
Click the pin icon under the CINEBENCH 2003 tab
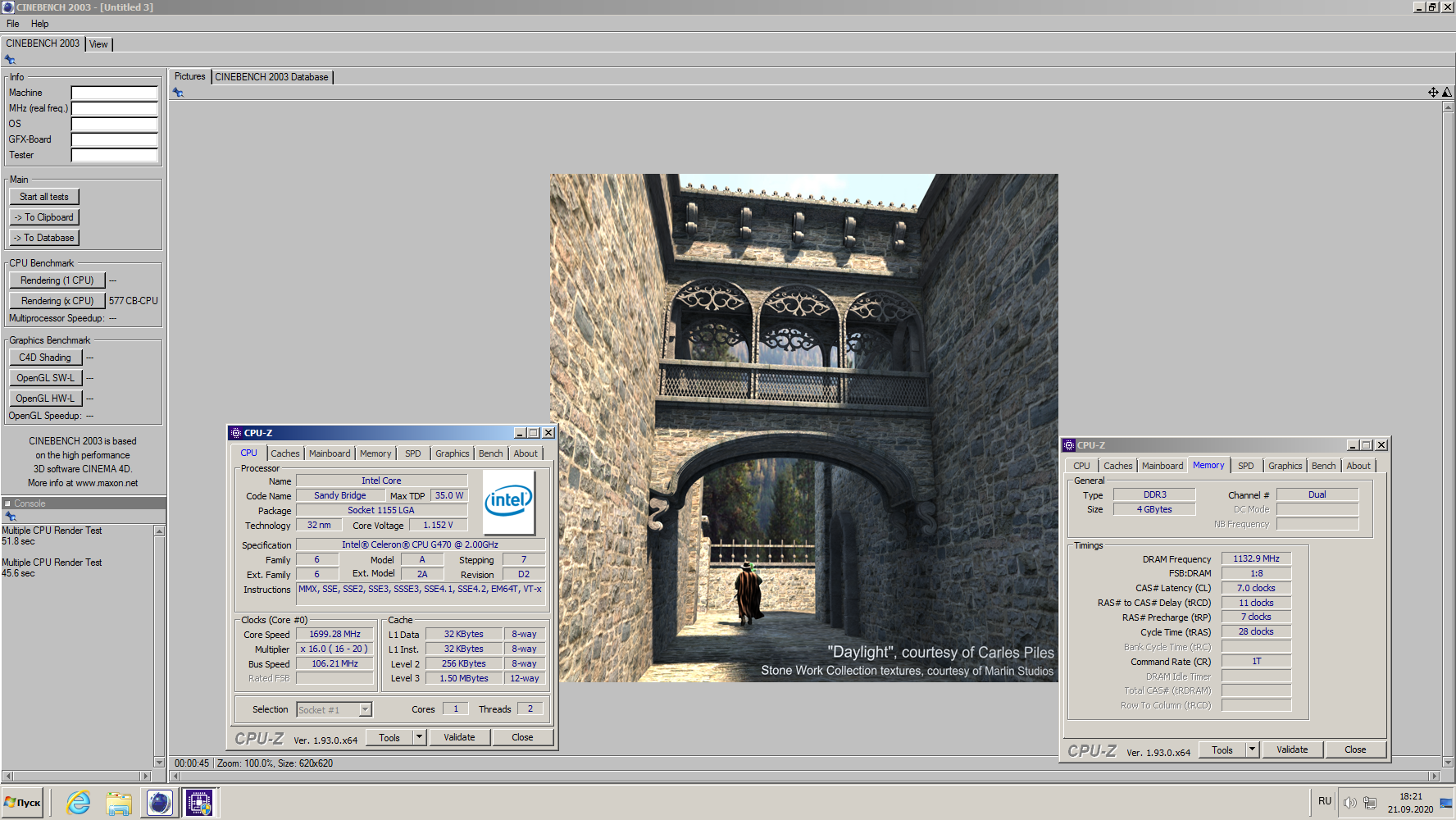(x=10, y=60)
